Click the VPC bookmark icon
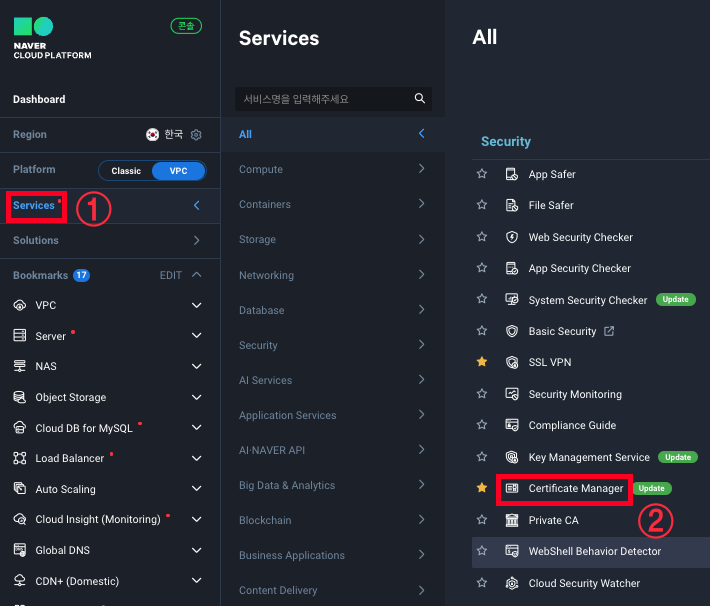This screenshot has width=710, height=606. click(x=19, y=305)
